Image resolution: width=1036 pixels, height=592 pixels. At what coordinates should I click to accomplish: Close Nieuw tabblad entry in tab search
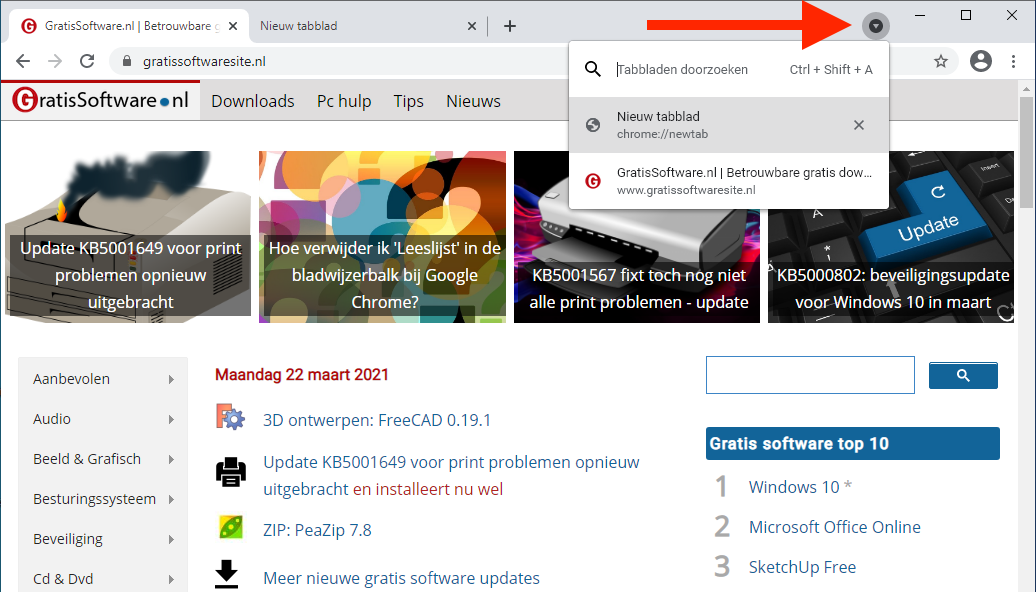click(858, 125)
